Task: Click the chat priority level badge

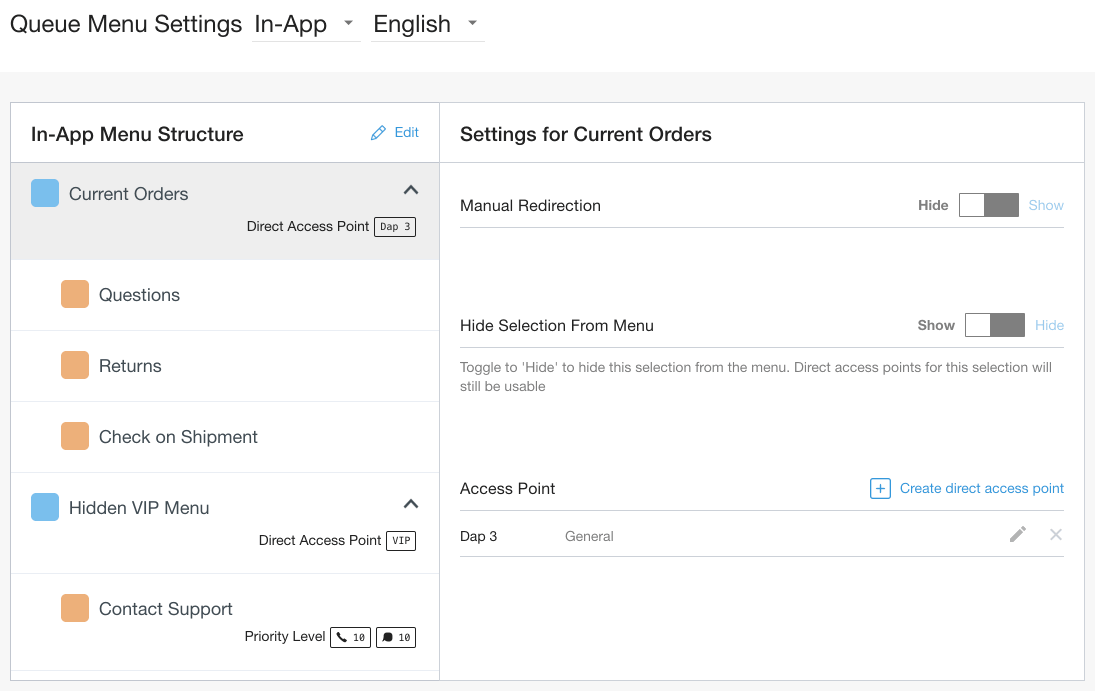Action: tap(396, 637)
